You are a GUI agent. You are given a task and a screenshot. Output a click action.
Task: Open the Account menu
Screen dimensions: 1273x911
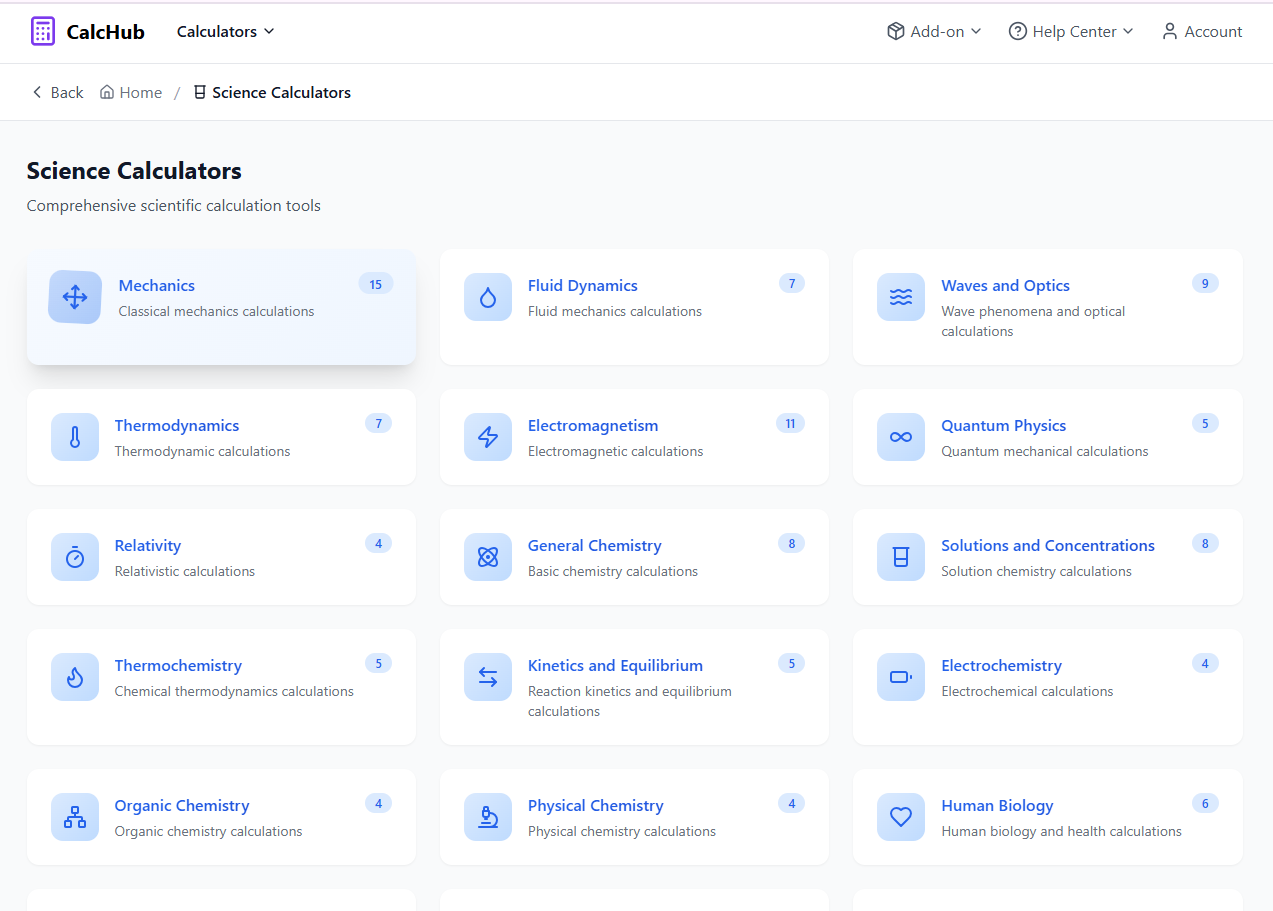[1201, 31]
